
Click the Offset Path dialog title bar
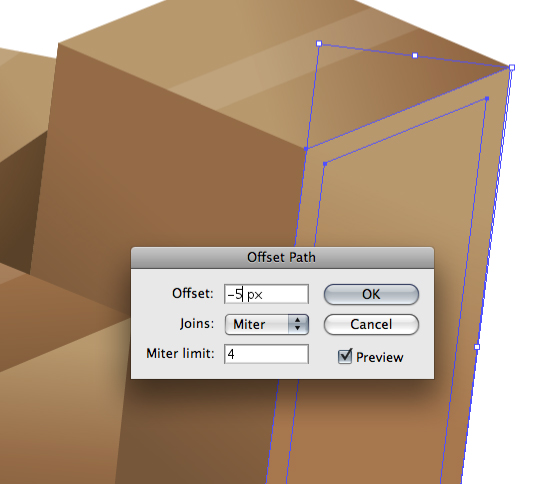[282, 257]
